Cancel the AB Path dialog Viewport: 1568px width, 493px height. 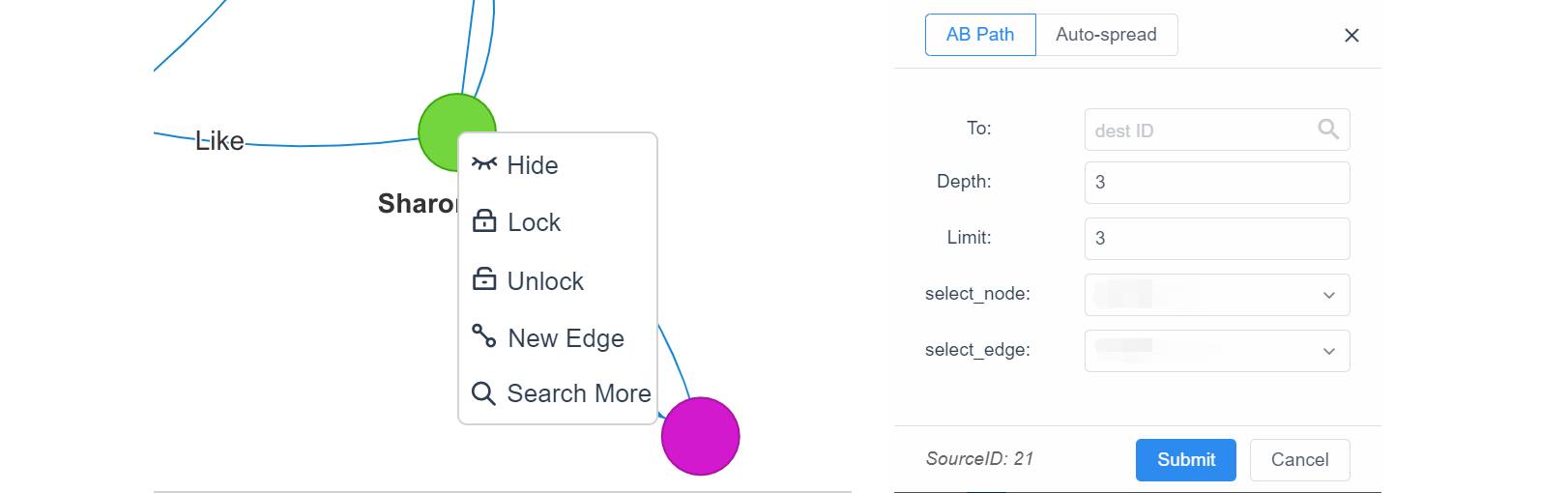(x=1299, y=460)
